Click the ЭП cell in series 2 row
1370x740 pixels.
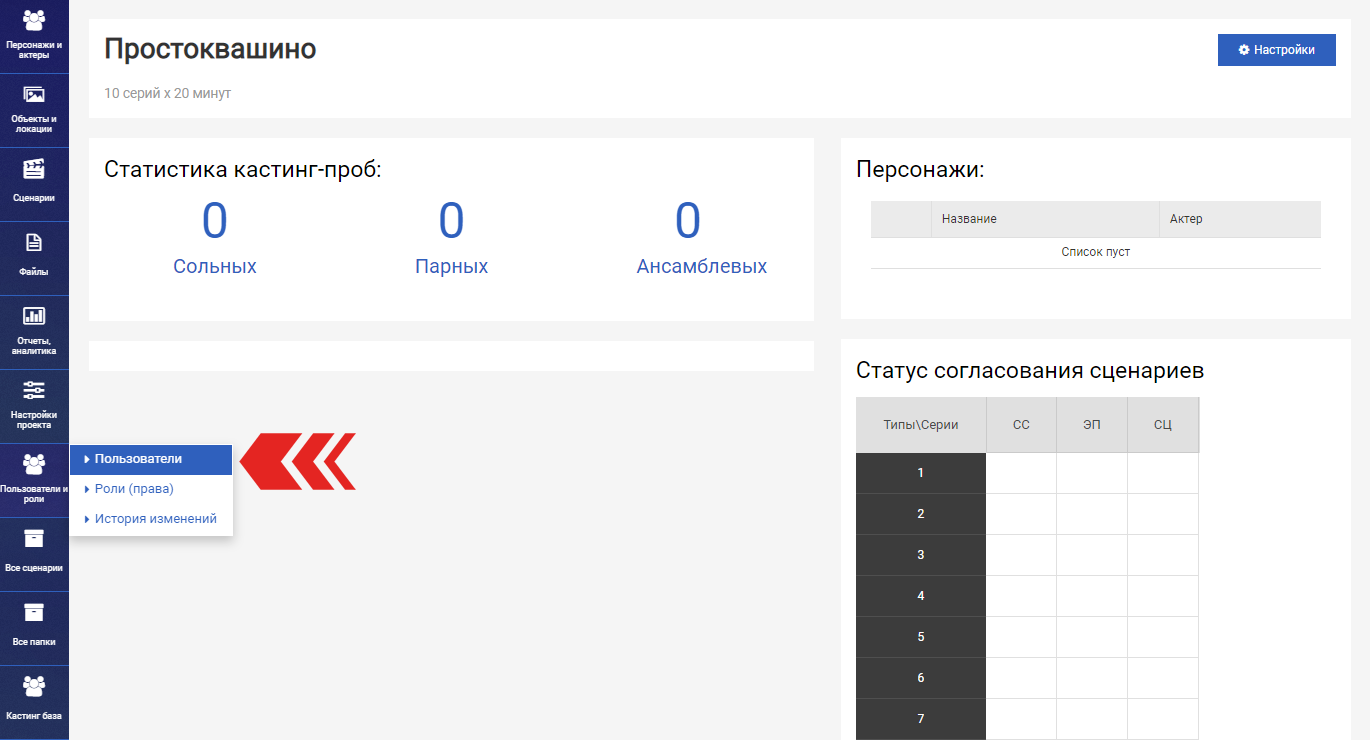click(x=1092, y=514)
